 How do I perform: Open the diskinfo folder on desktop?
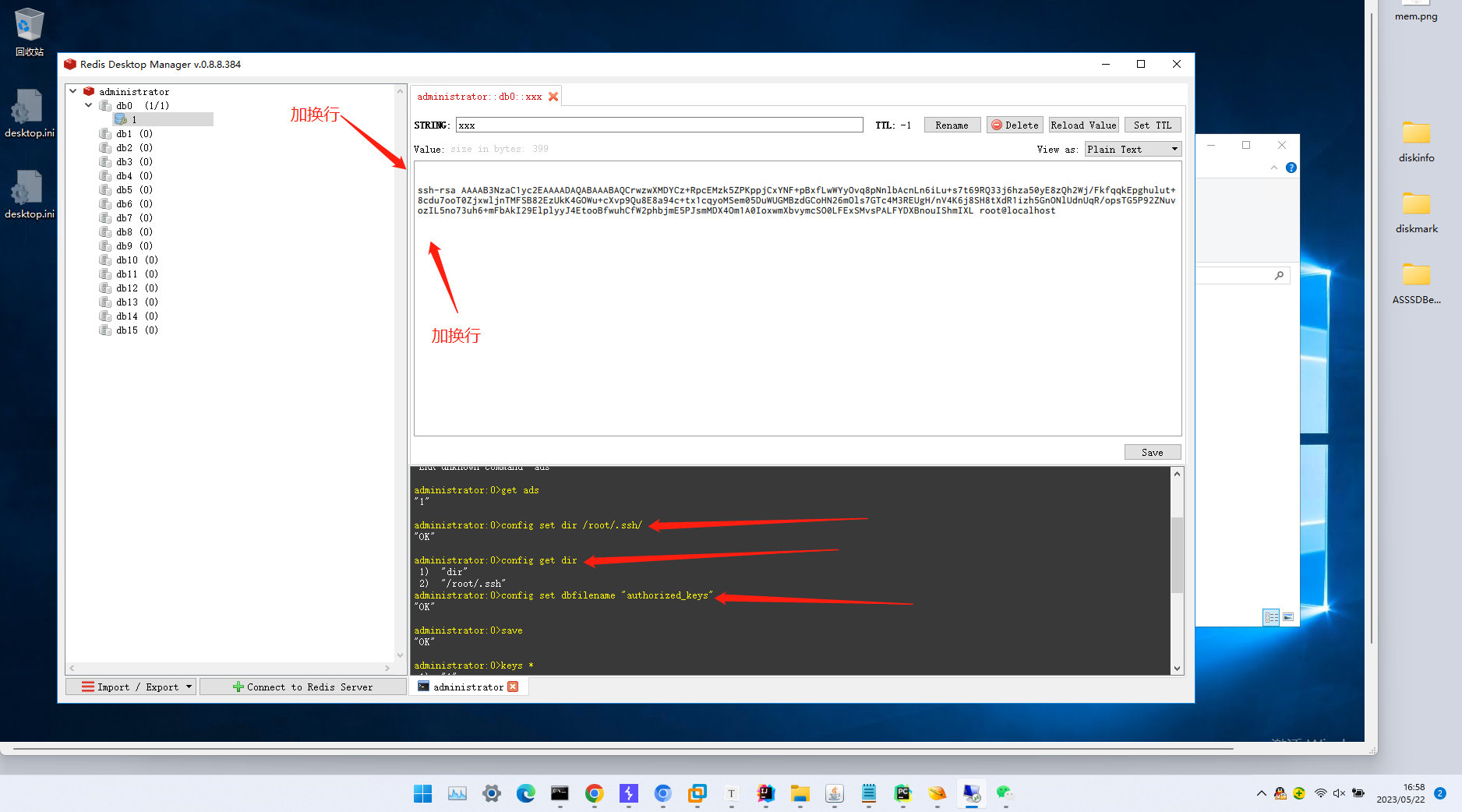click(x=1416, y=140)
